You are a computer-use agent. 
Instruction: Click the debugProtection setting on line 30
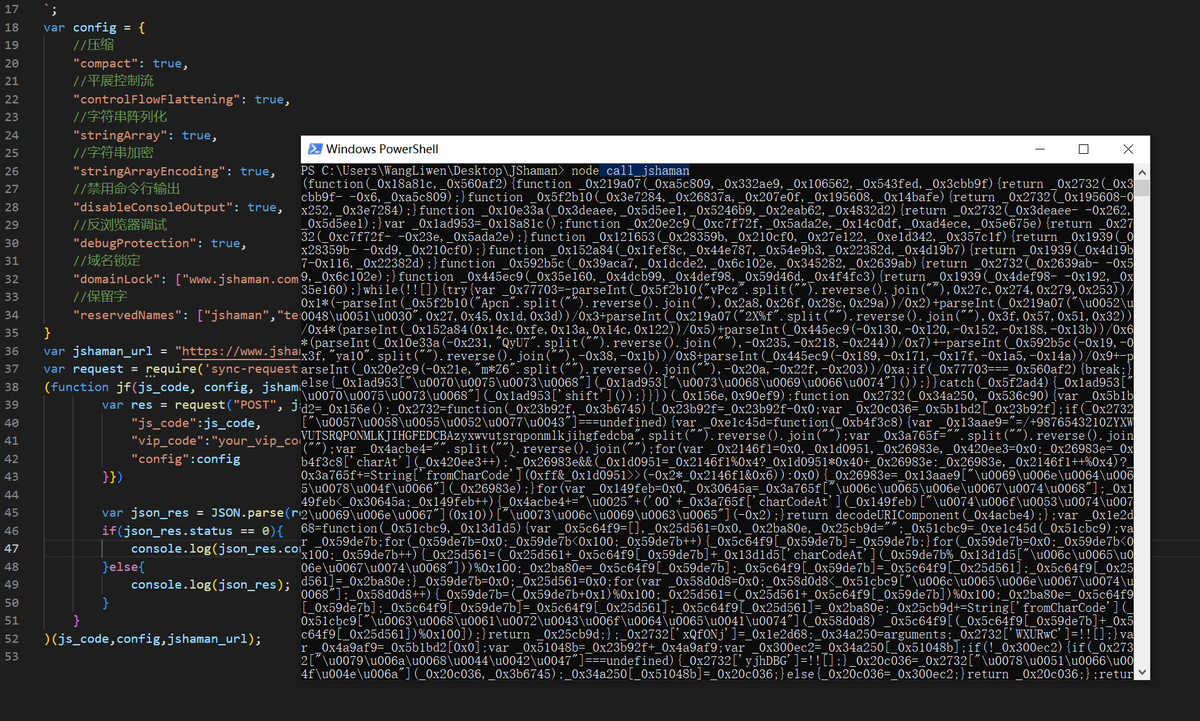[x=130, y=243]
